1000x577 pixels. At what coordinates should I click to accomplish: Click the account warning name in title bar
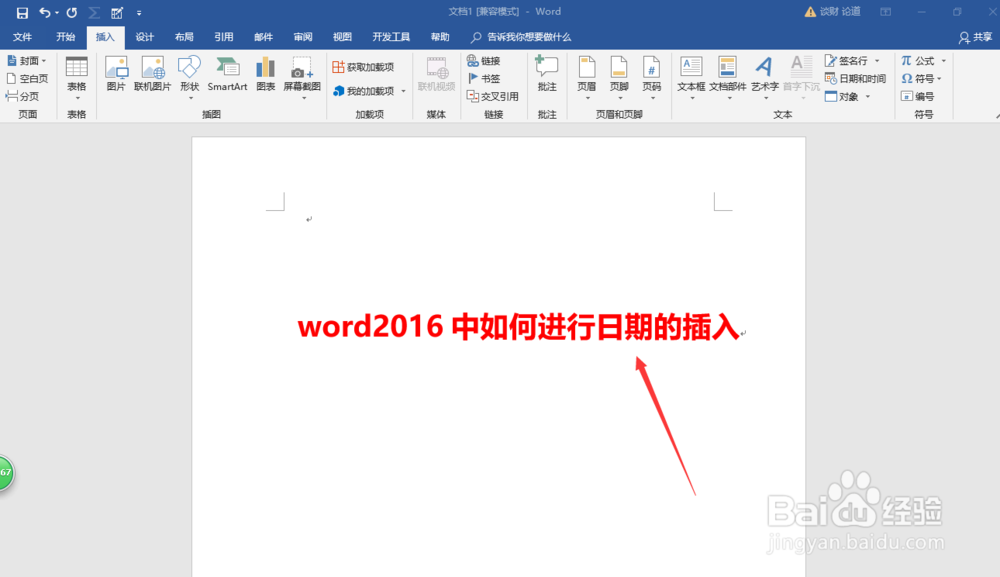tap(832, 11)
